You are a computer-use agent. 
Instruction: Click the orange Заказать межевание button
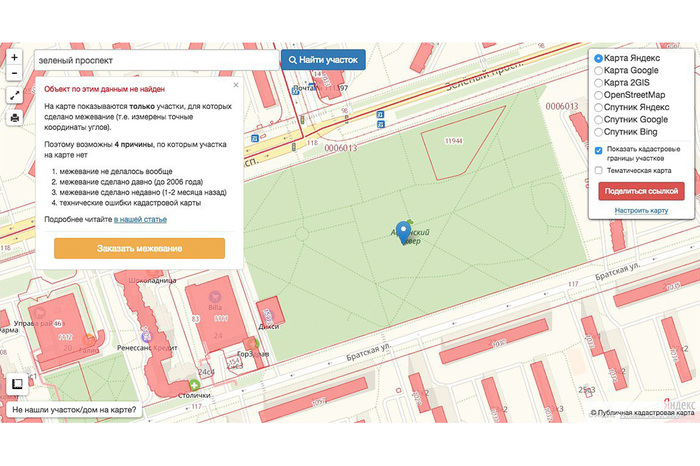(139, 248)
